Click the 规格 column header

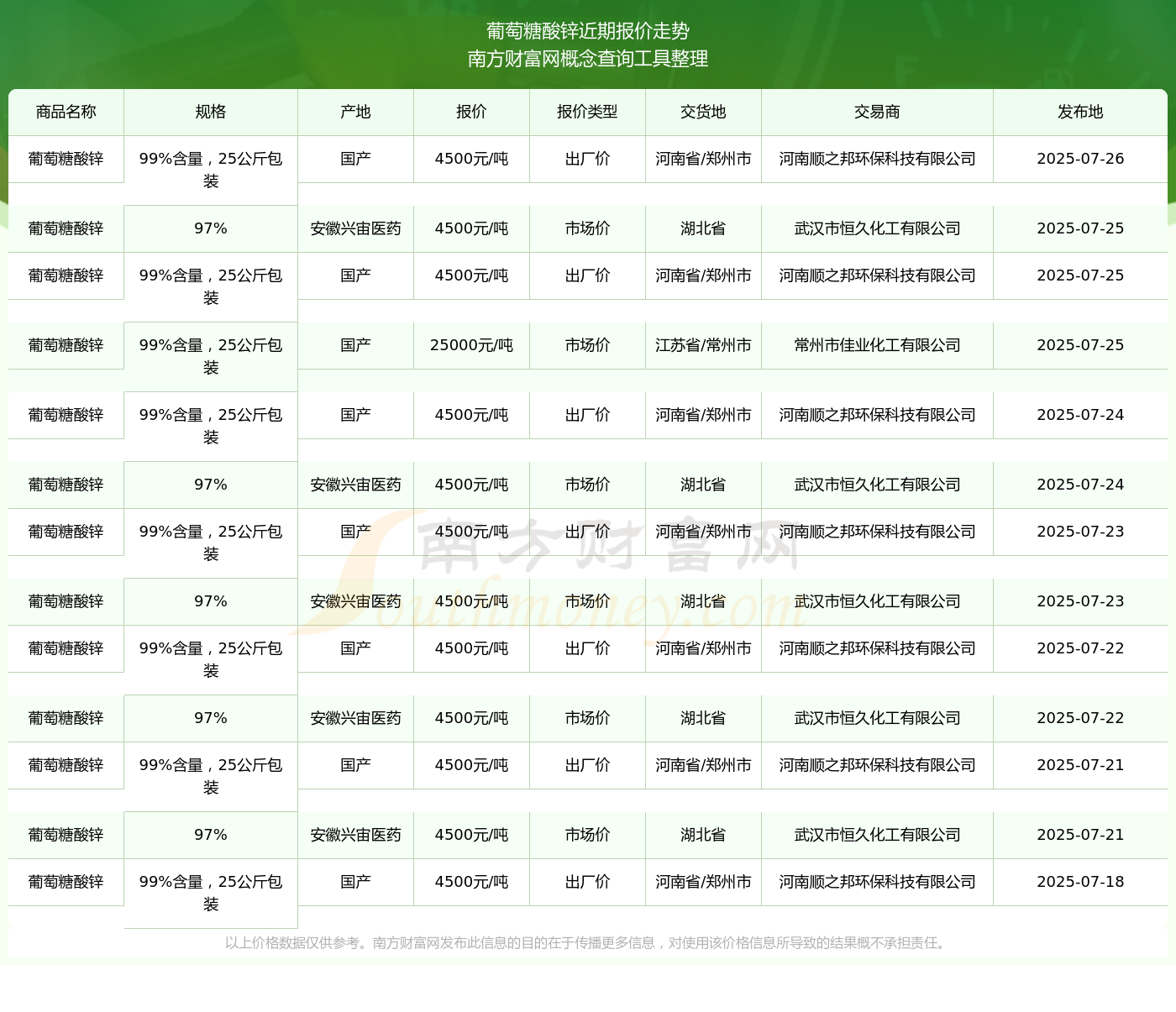click(x=211, y=112)
